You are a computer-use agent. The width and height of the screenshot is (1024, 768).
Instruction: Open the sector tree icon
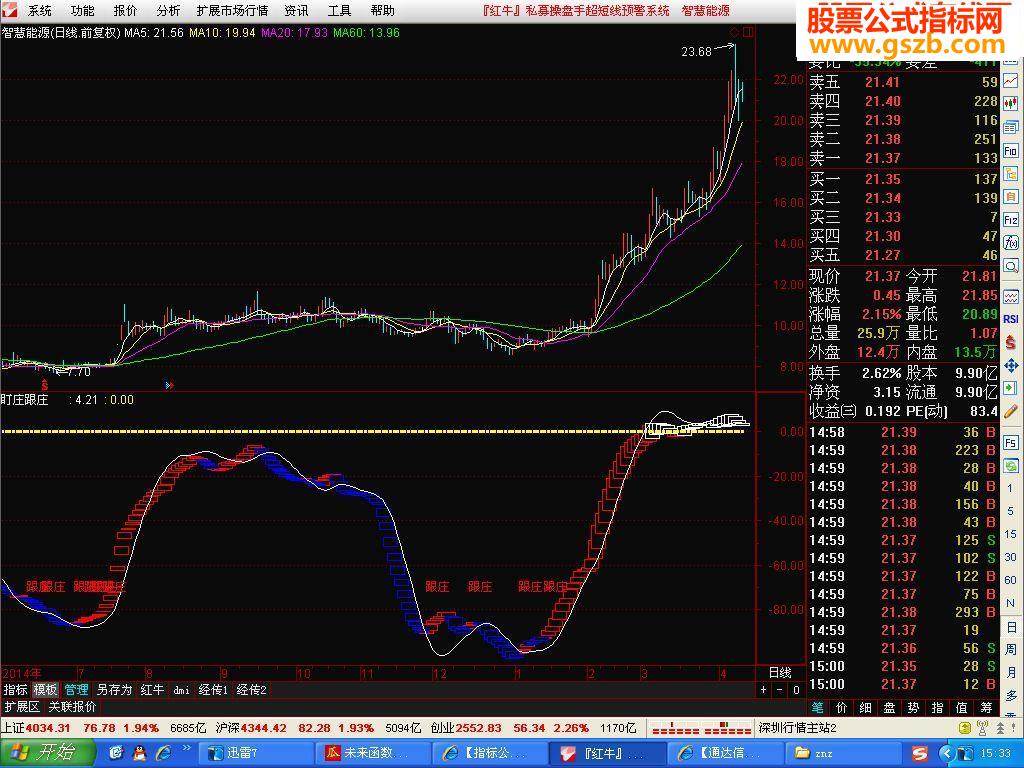pos(1010,174)
